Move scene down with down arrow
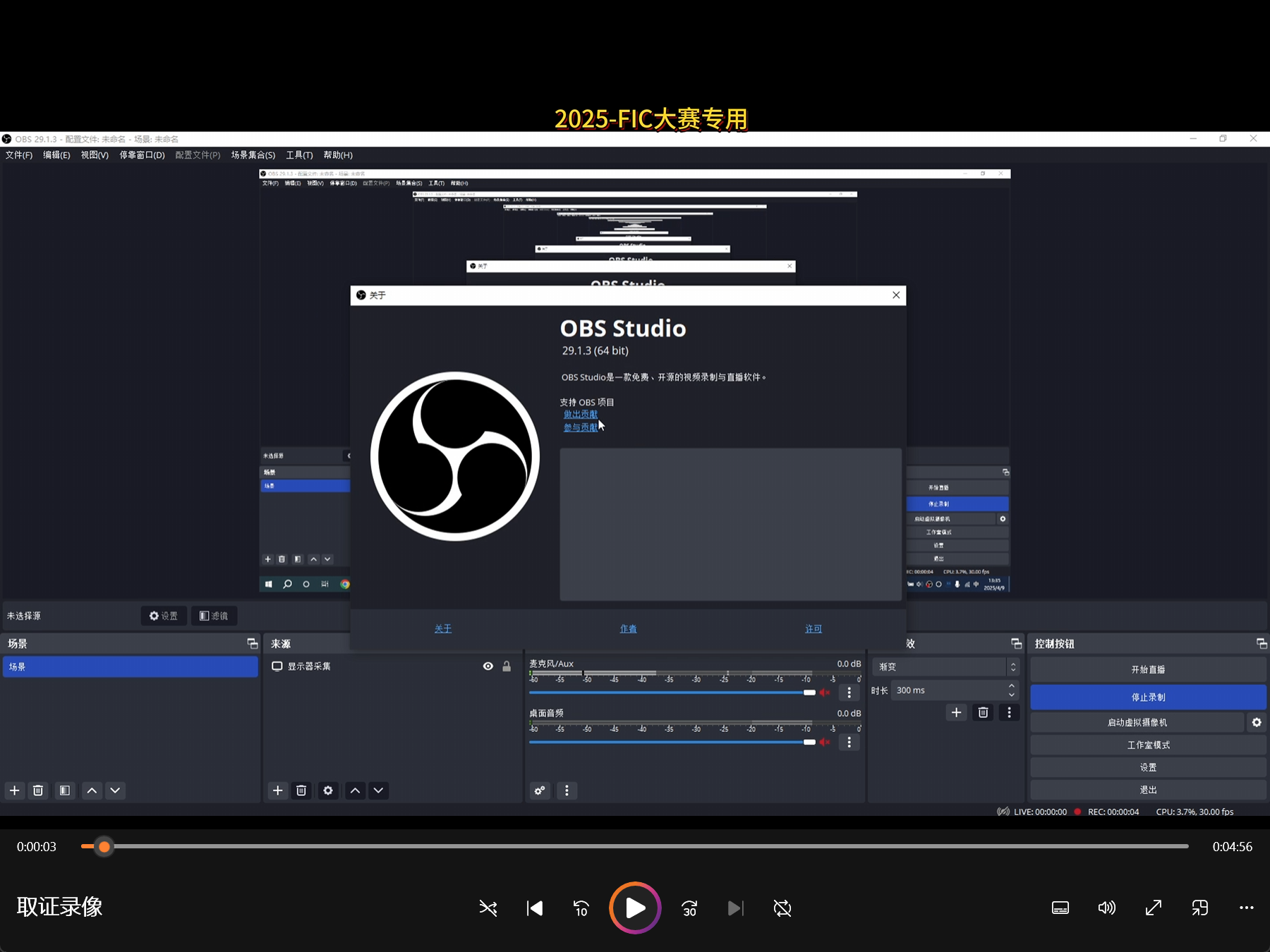The image size is (1270, 952). click(x=115, y=791)
